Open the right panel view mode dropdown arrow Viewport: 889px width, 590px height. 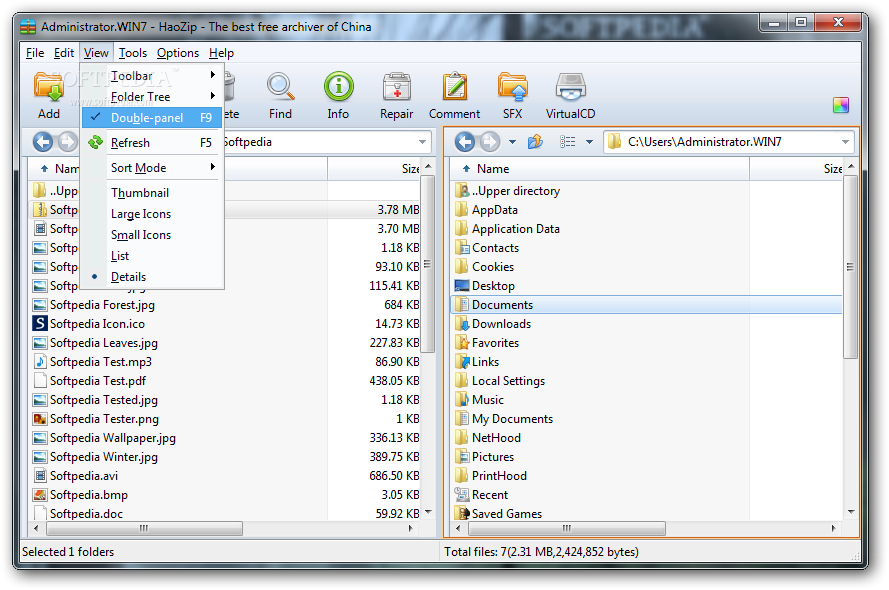click(x=589, y=142)
